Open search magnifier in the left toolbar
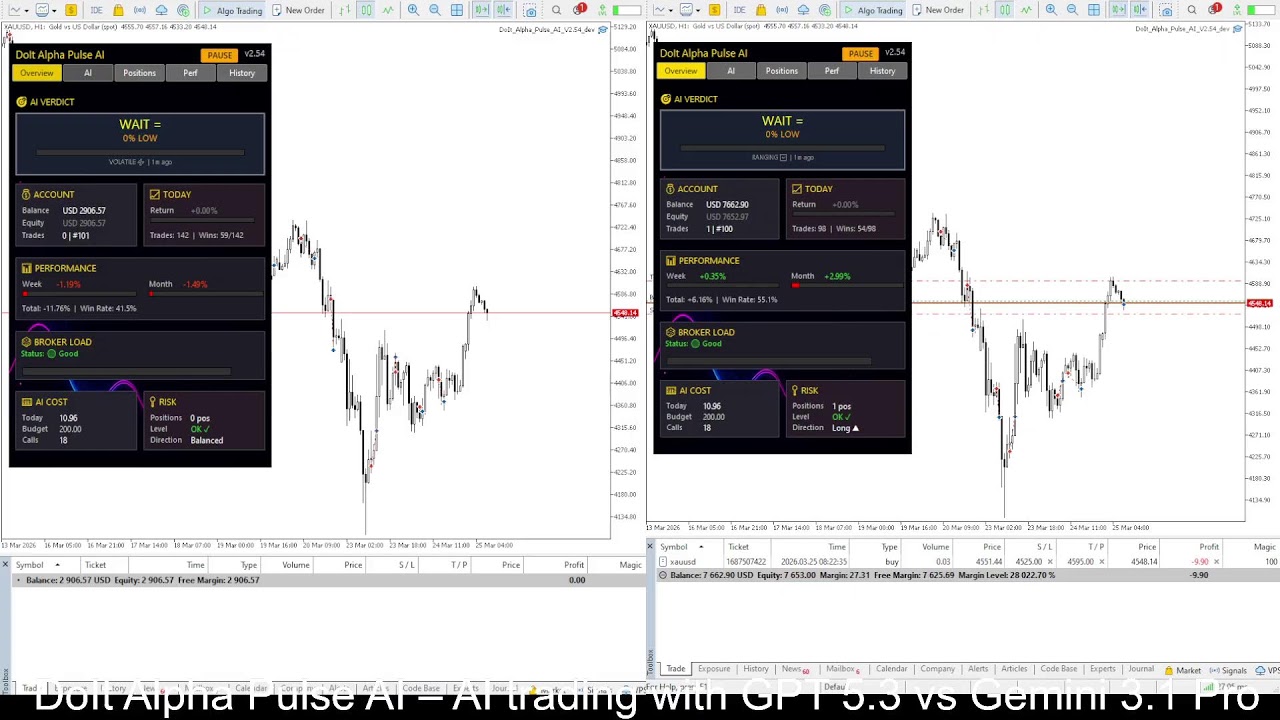Image resolution: width=1280 pixels, height=720 pixels. 556,10
